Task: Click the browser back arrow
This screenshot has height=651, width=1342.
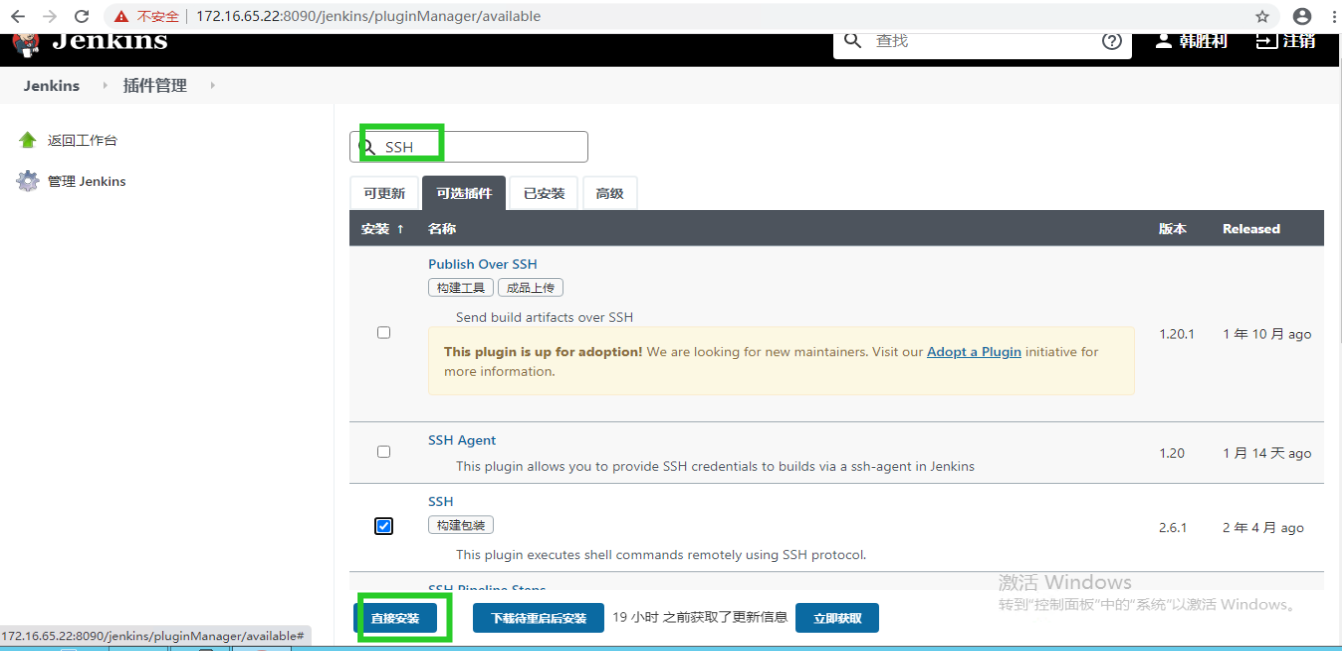Action: point(17,17)
